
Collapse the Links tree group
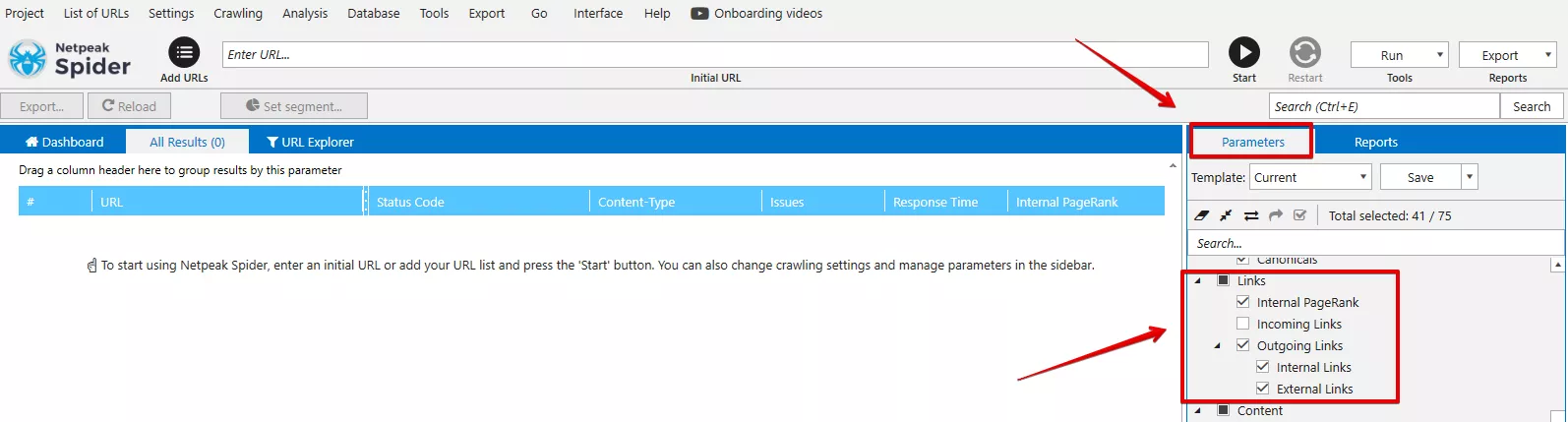(x=1198, y=280)
